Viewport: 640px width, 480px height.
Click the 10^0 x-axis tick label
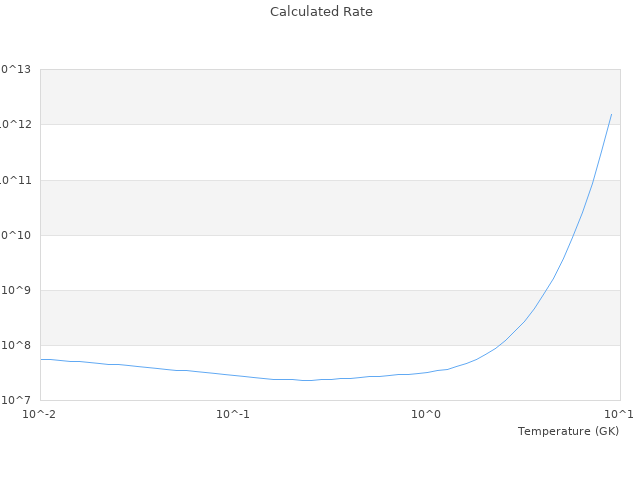coord(427,414)
